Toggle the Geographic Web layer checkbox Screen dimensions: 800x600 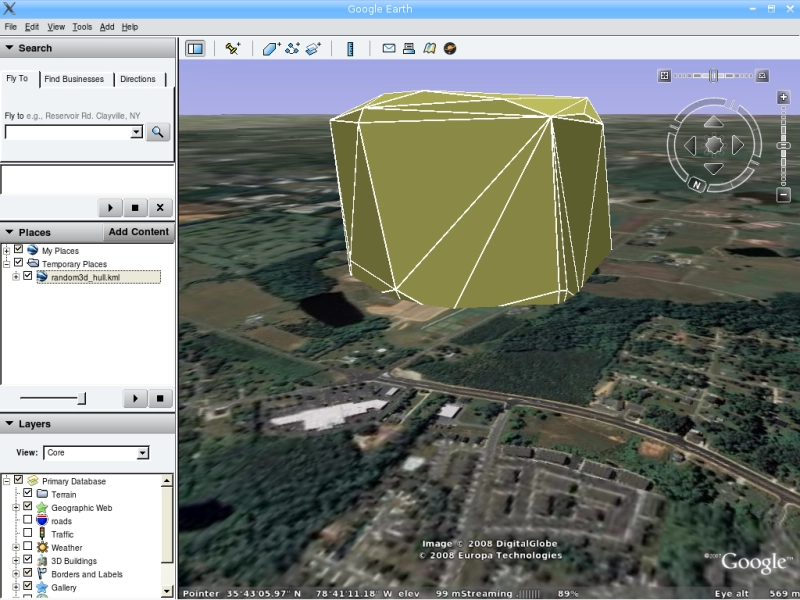click(28, 507)
